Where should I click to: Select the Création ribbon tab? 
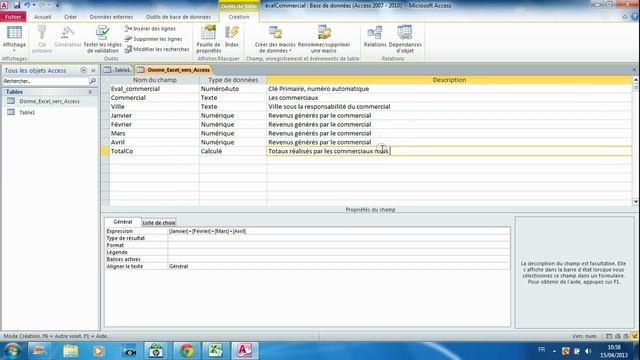point(239,17)
